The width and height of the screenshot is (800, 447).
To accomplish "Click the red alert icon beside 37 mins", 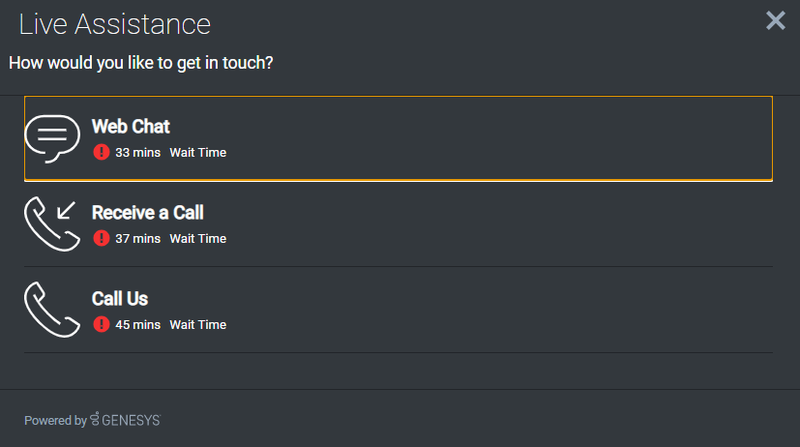I will click(x=102, y=238).
